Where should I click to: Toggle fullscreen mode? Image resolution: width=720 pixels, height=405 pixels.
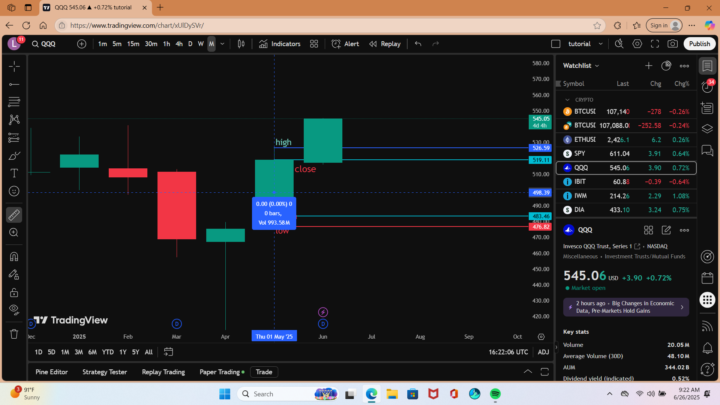[x=655, y=44]
